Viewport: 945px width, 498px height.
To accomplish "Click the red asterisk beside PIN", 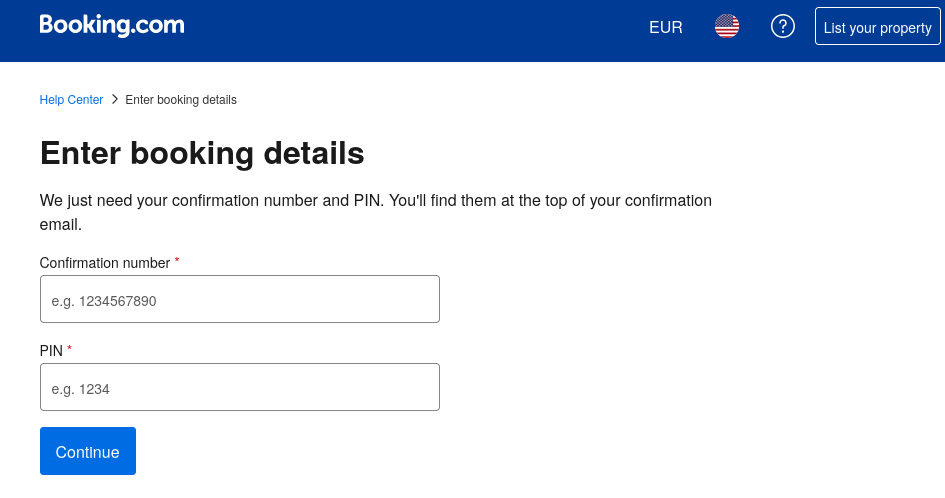I will [x=70, y=349].
